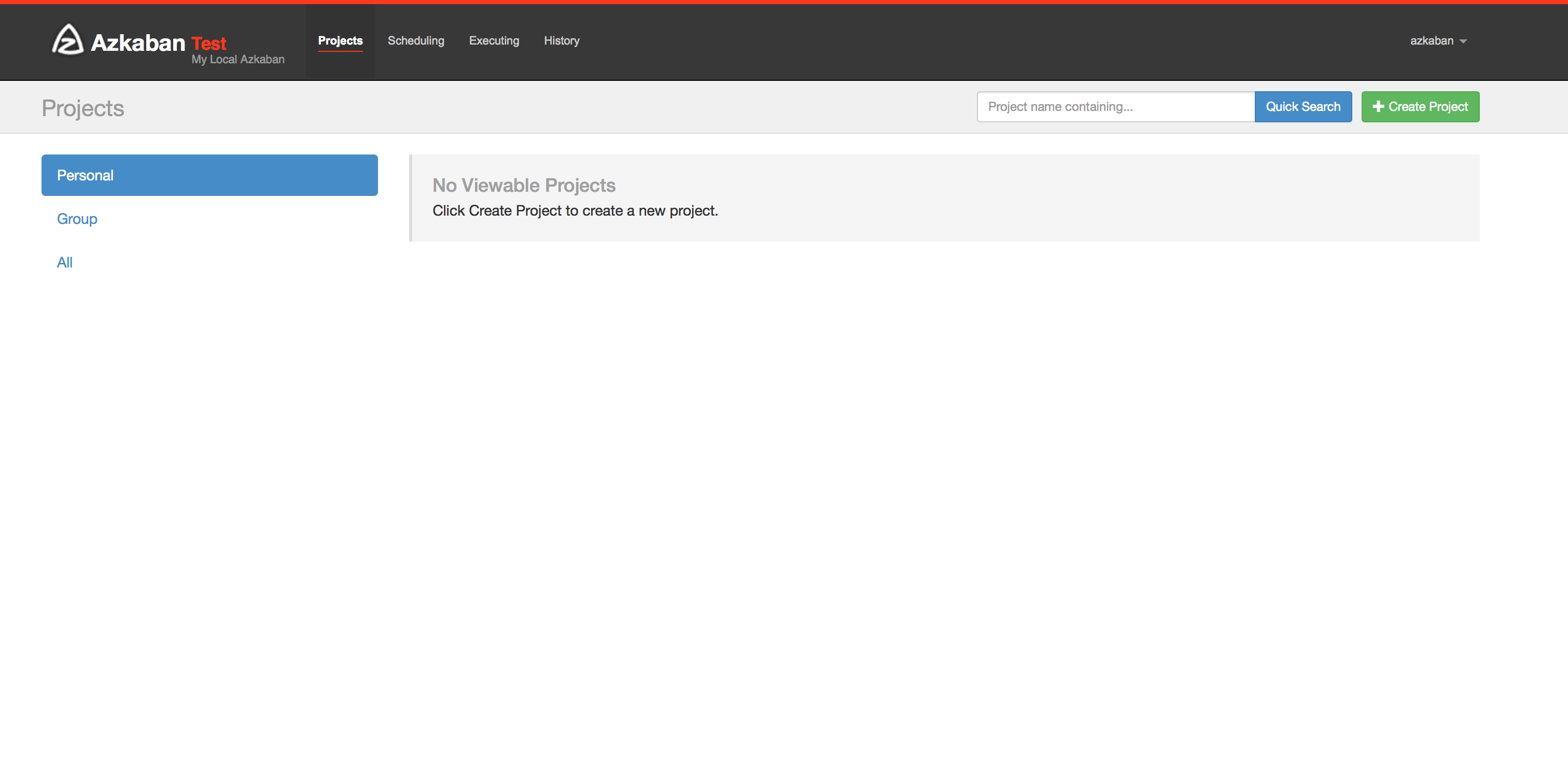Show Group projects in sidebar

point(77,219)
